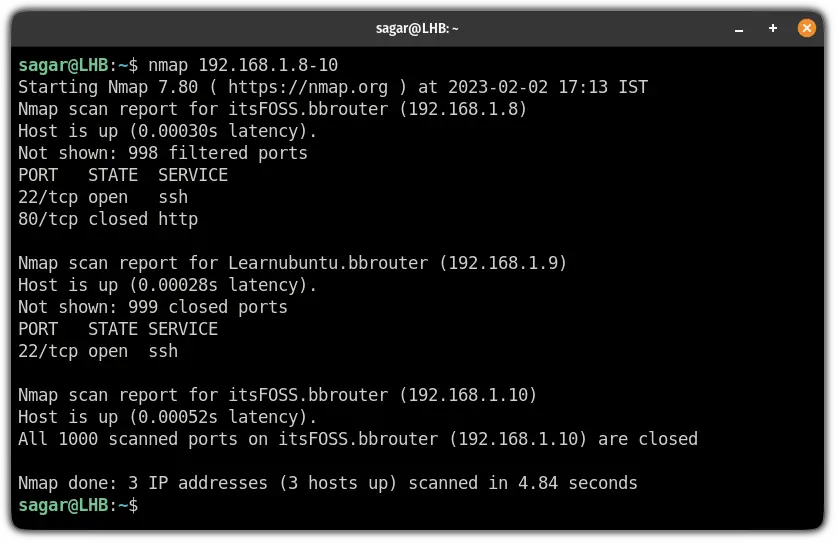Close the terminal with the orange X
Image resolution: width=837 pixels, height=543 pixels.
coord(807,28)
